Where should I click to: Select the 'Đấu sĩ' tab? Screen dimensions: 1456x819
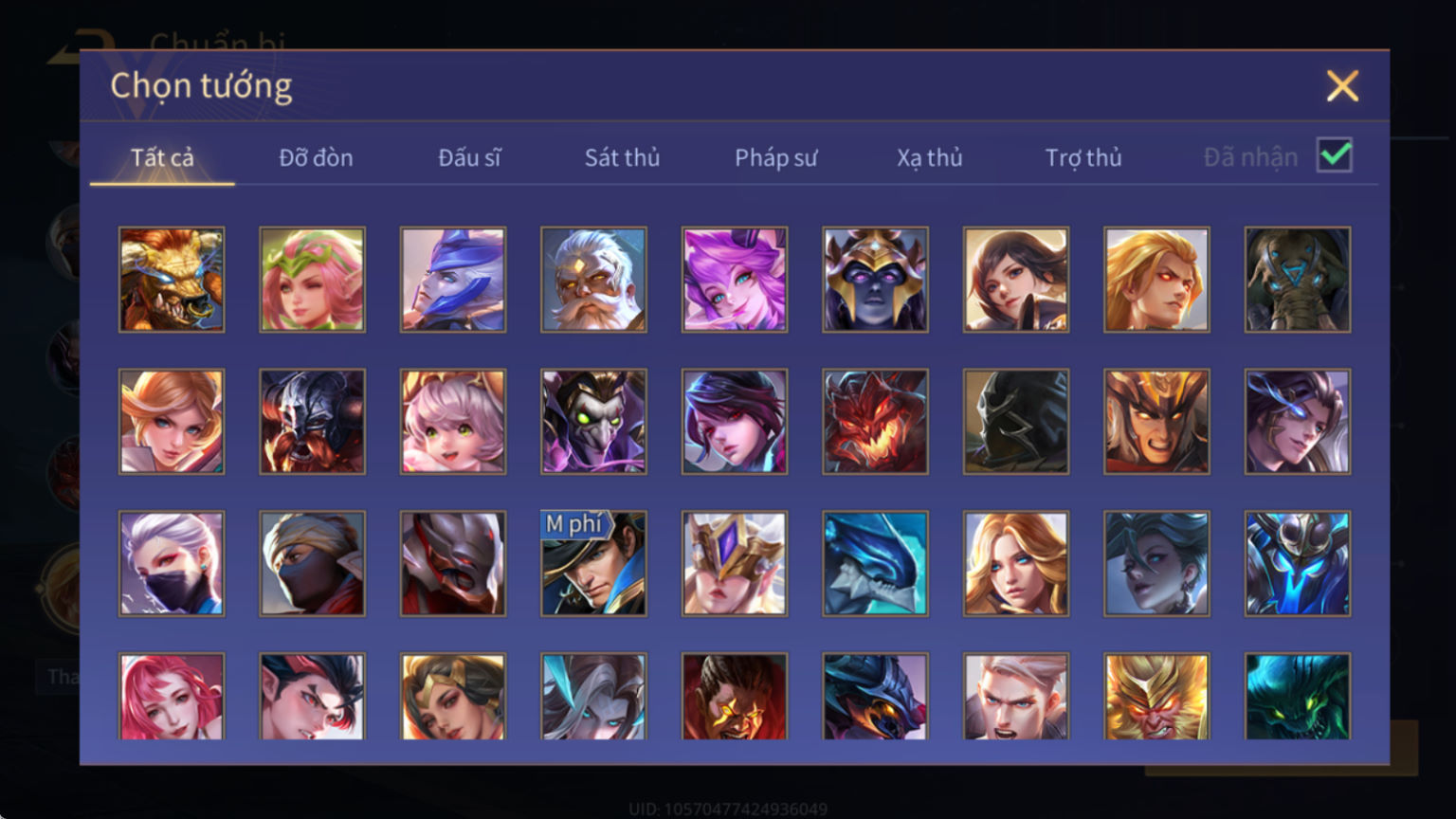(469, 157)
